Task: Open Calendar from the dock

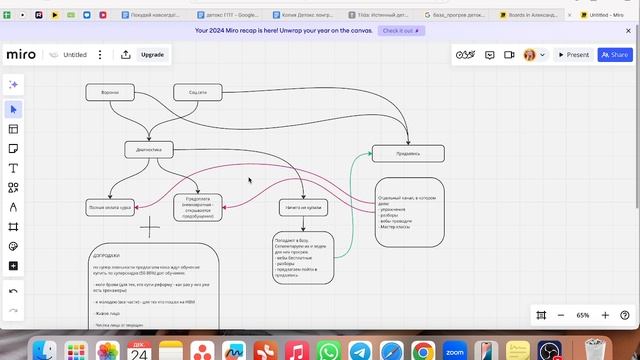Action: [x=139, y=352]
